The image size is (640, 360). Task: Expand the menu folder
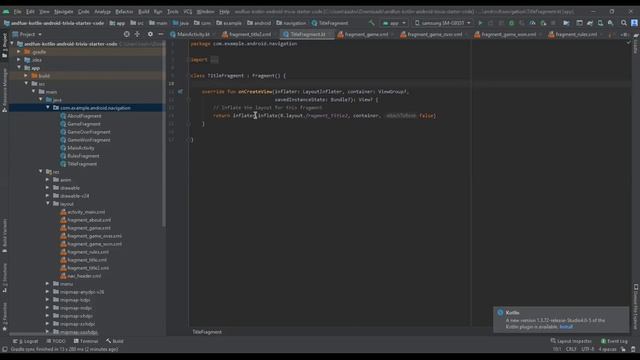[48, 283]
